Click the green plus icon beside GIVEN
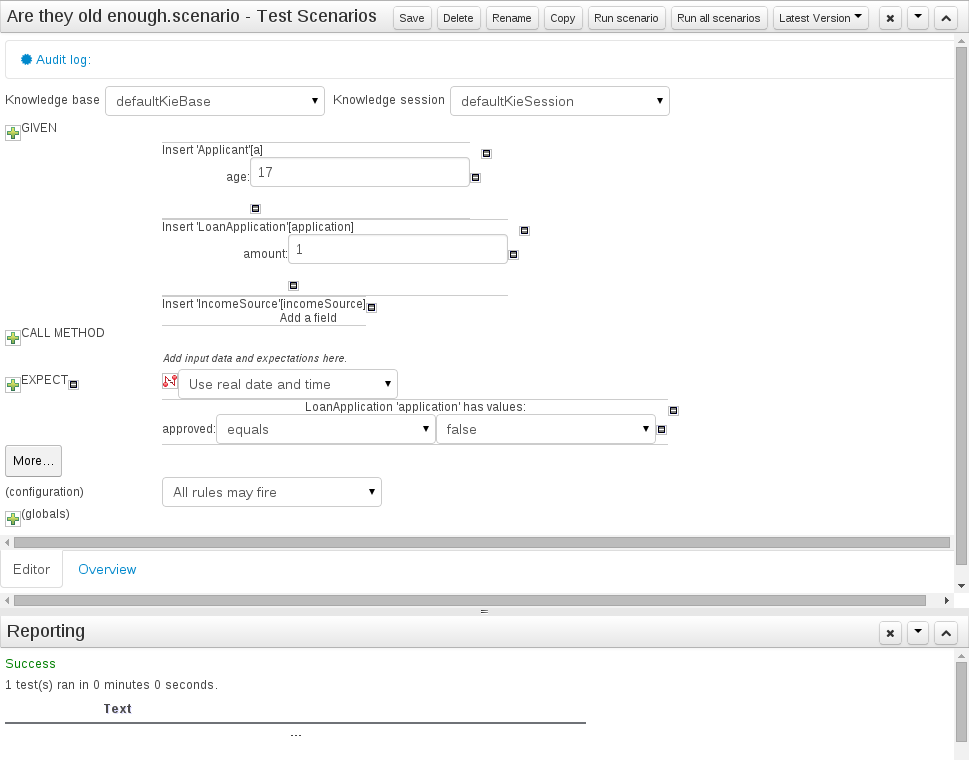This screenshot has width=969, height=760. tap(13, 133)
